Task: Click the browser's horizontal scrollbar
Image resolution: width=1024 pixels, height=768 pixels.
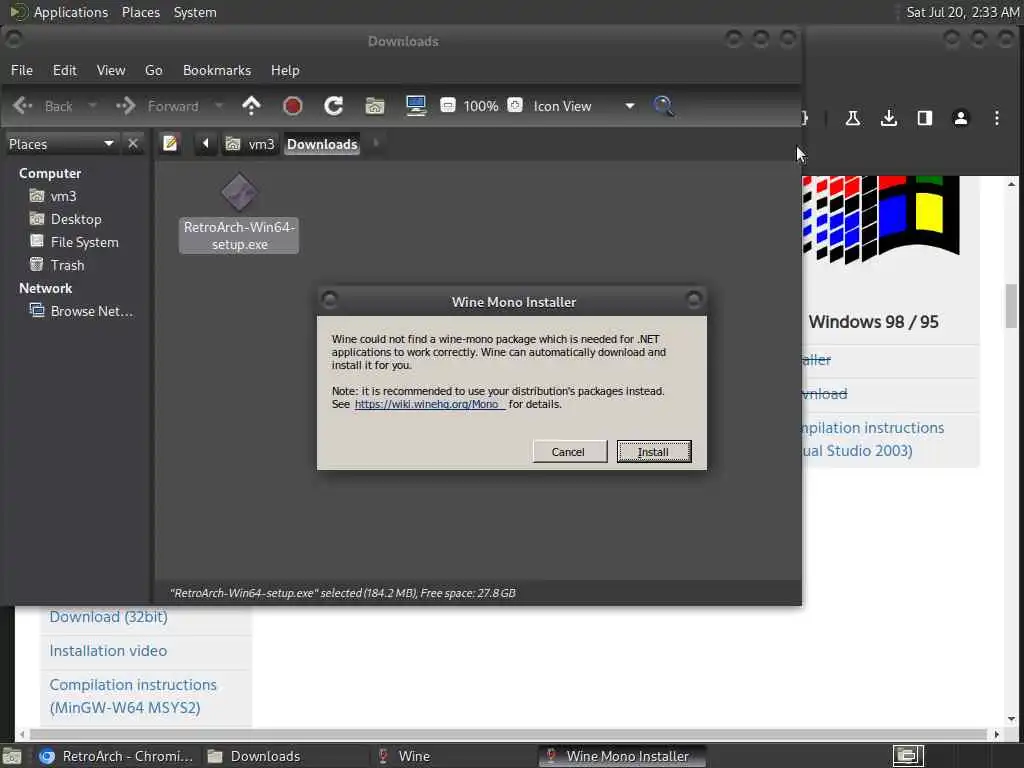Action: coord(508,734)
